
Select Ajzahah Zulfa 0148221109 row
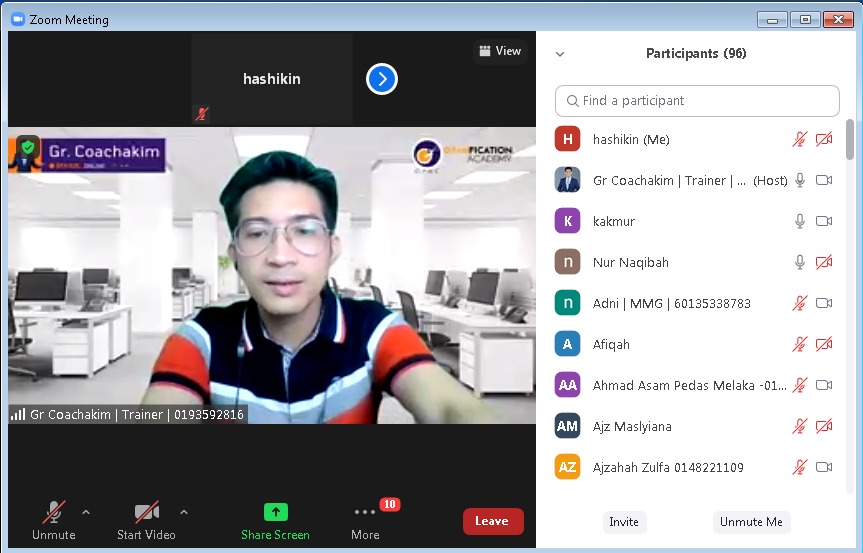click(x=695, y=467)
